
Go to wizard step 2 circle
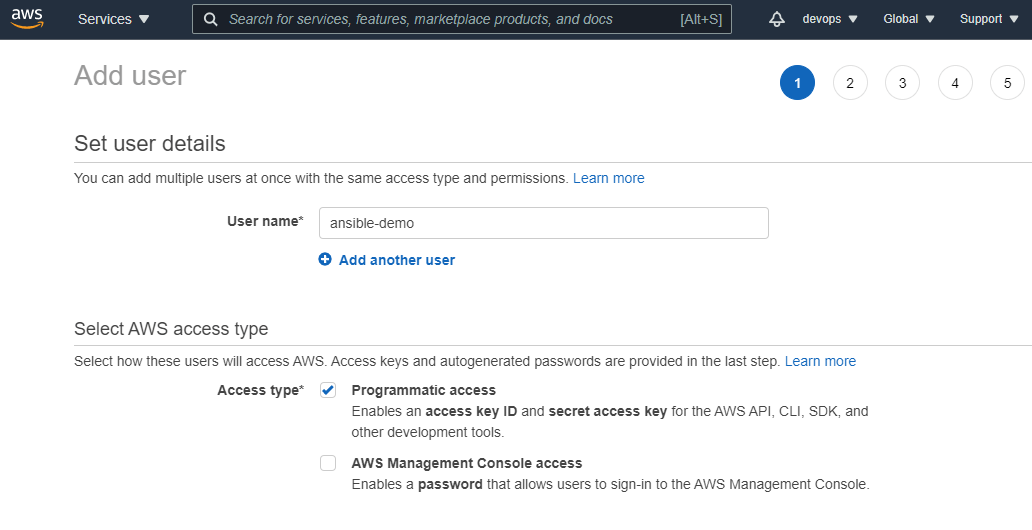tap(850, 83)
